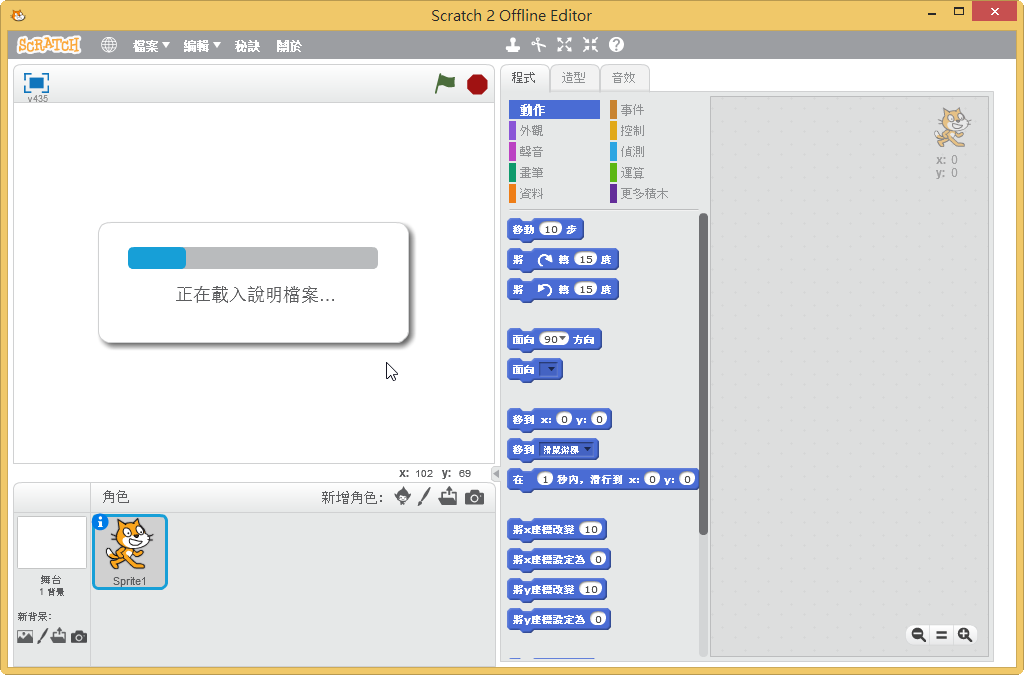This screenshot has height=675, width=1024.
Task: Click the stage mouse x: 102 readout
Action: (416, 473)
